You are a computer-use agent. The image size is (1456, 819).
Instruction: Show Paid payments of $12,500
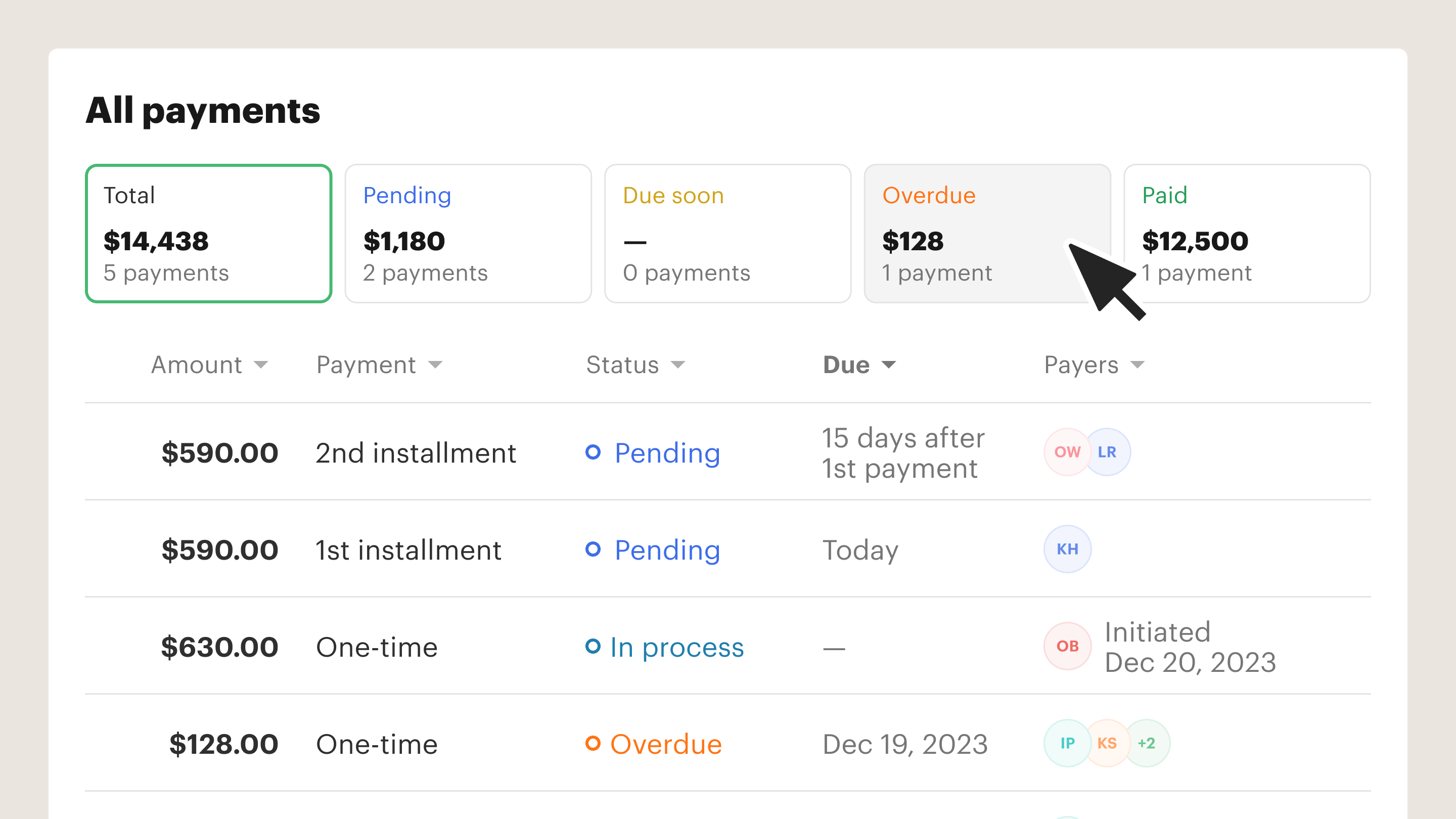pos(1247,234)
